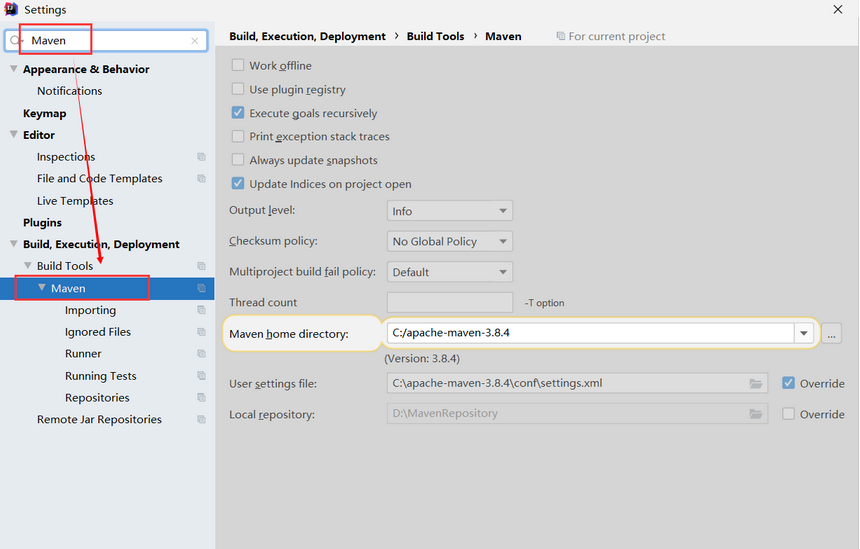Select Repositories under Maven

tap(97, 398)
